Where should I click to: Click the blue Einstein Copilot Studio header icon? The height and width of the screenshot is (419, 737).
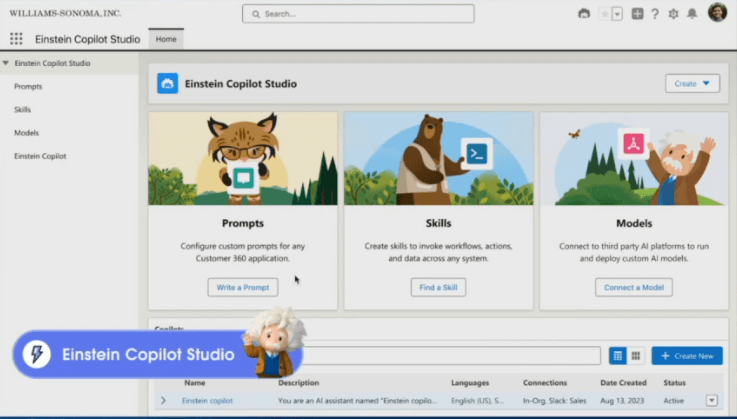point(167,83)
